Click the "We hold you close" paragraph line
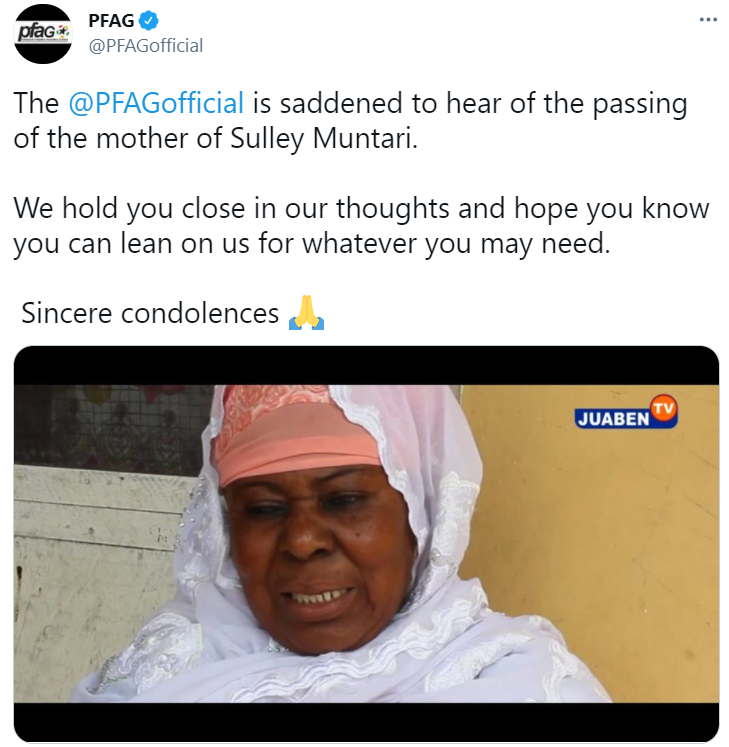This screenshot has width=729, height=747. pos(361,209)
